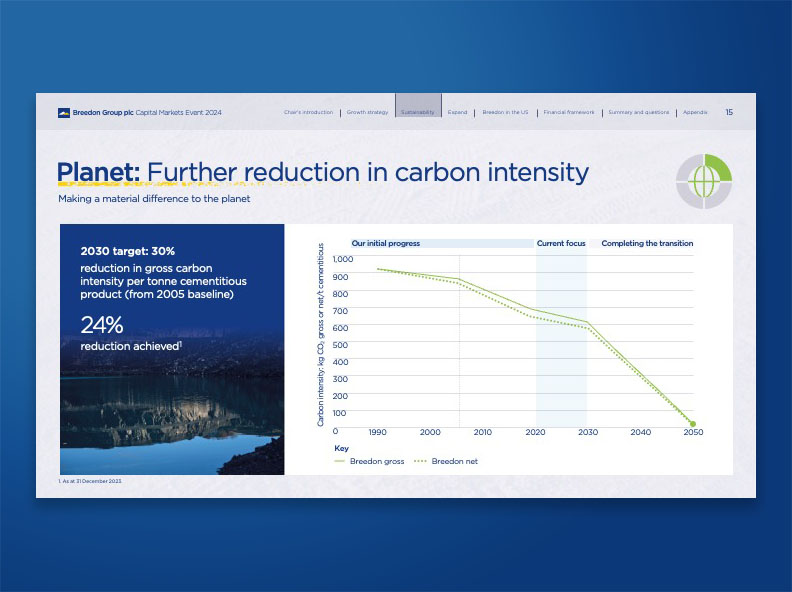
Task: Click the green globe sustainability icon
Action: click(x=704, y=182)
